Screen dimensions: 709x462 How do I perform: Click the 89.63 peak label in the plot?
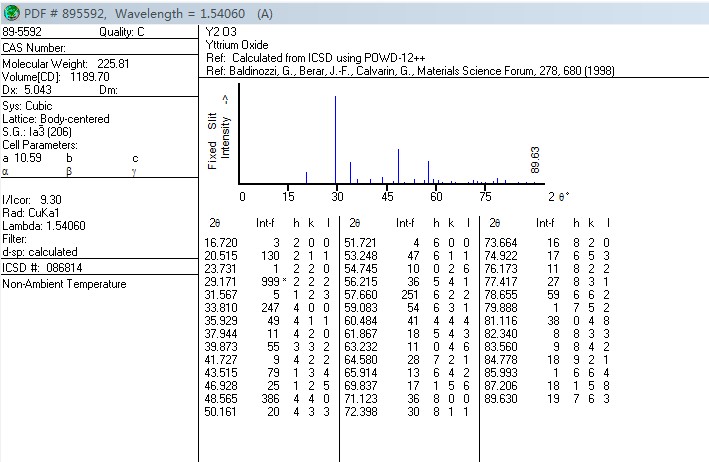(535, 160)
